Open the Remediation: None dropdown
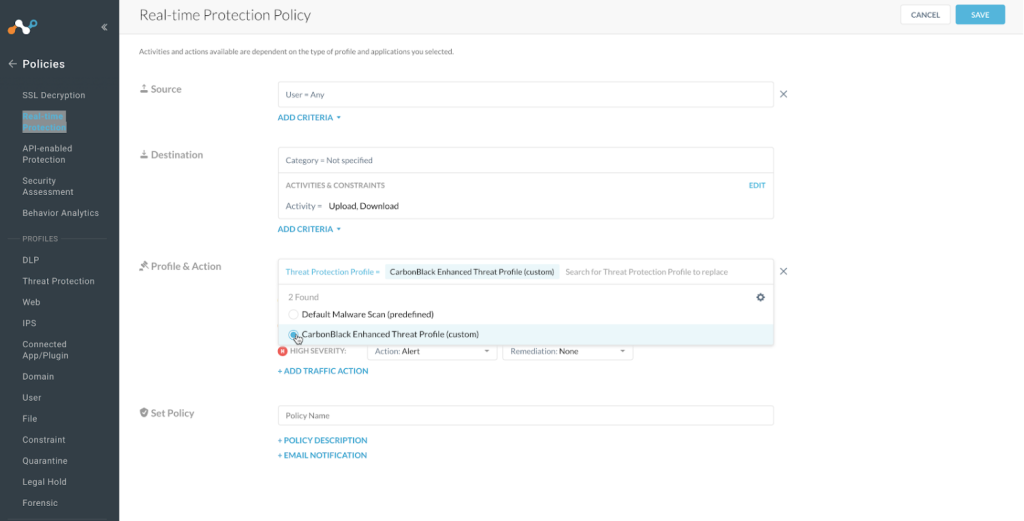The image size is (1024, 521). 568,351
